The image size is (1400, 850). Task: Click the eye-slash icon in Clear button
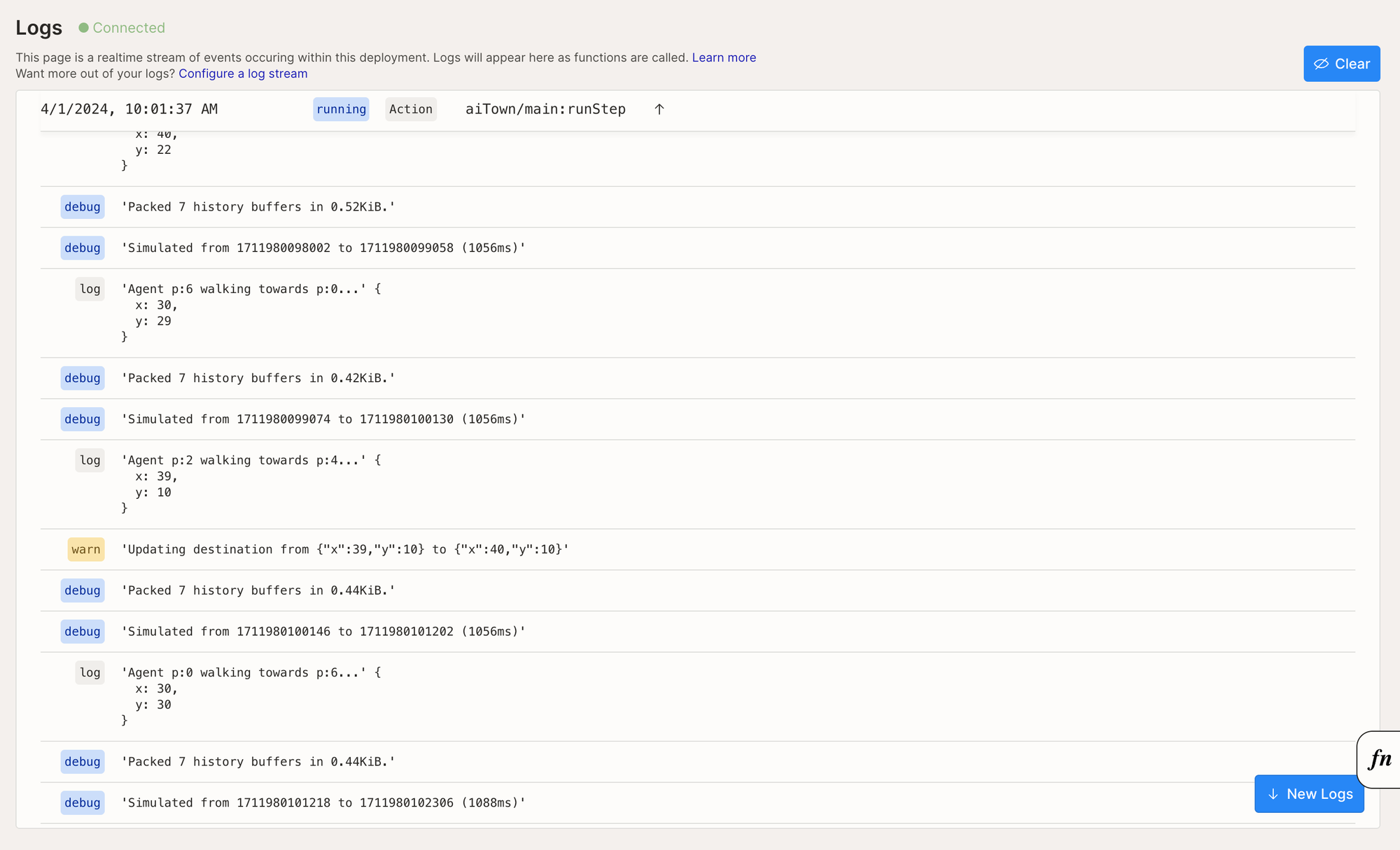coord(1321,64)
